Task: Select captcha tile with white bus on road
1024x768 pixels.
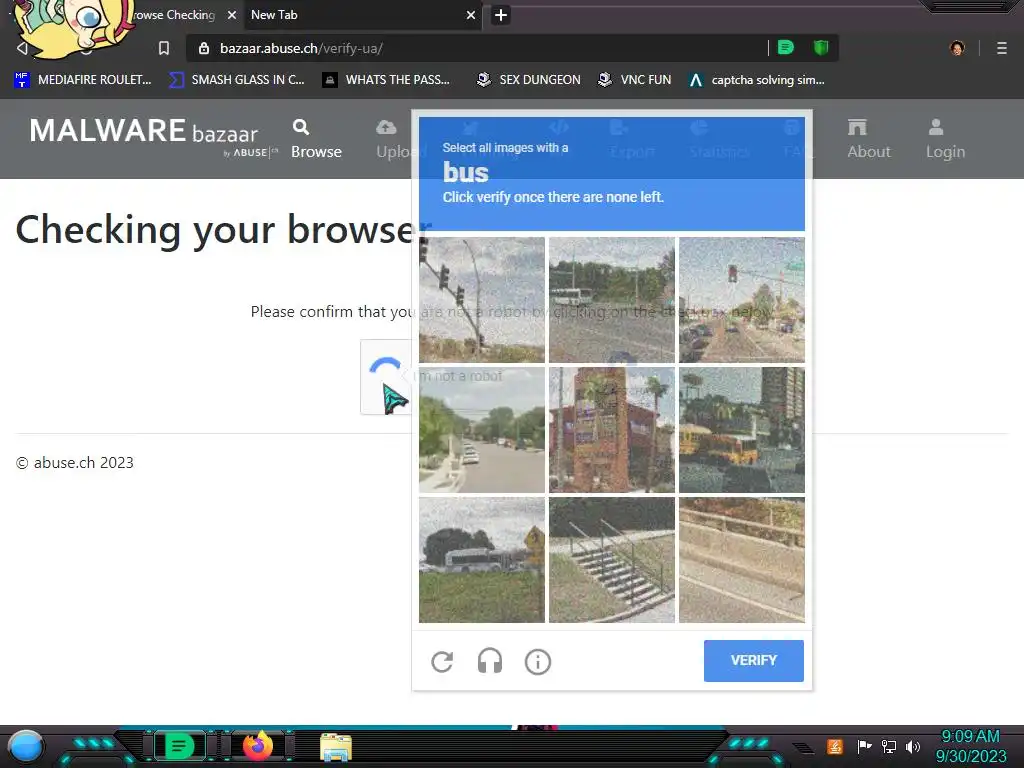Action: coord(612,300)
